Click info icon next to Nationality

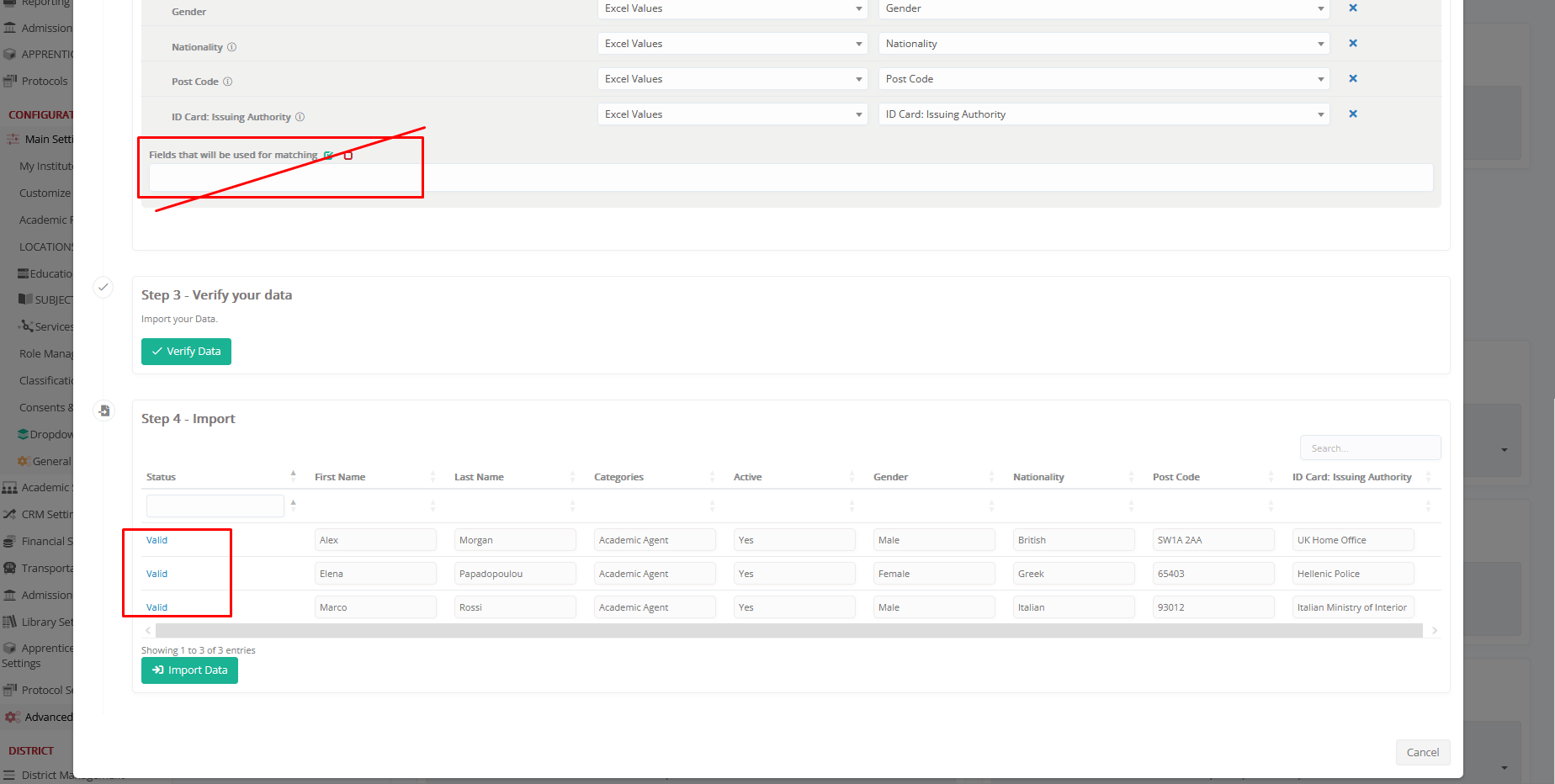(x=232, y=47)
